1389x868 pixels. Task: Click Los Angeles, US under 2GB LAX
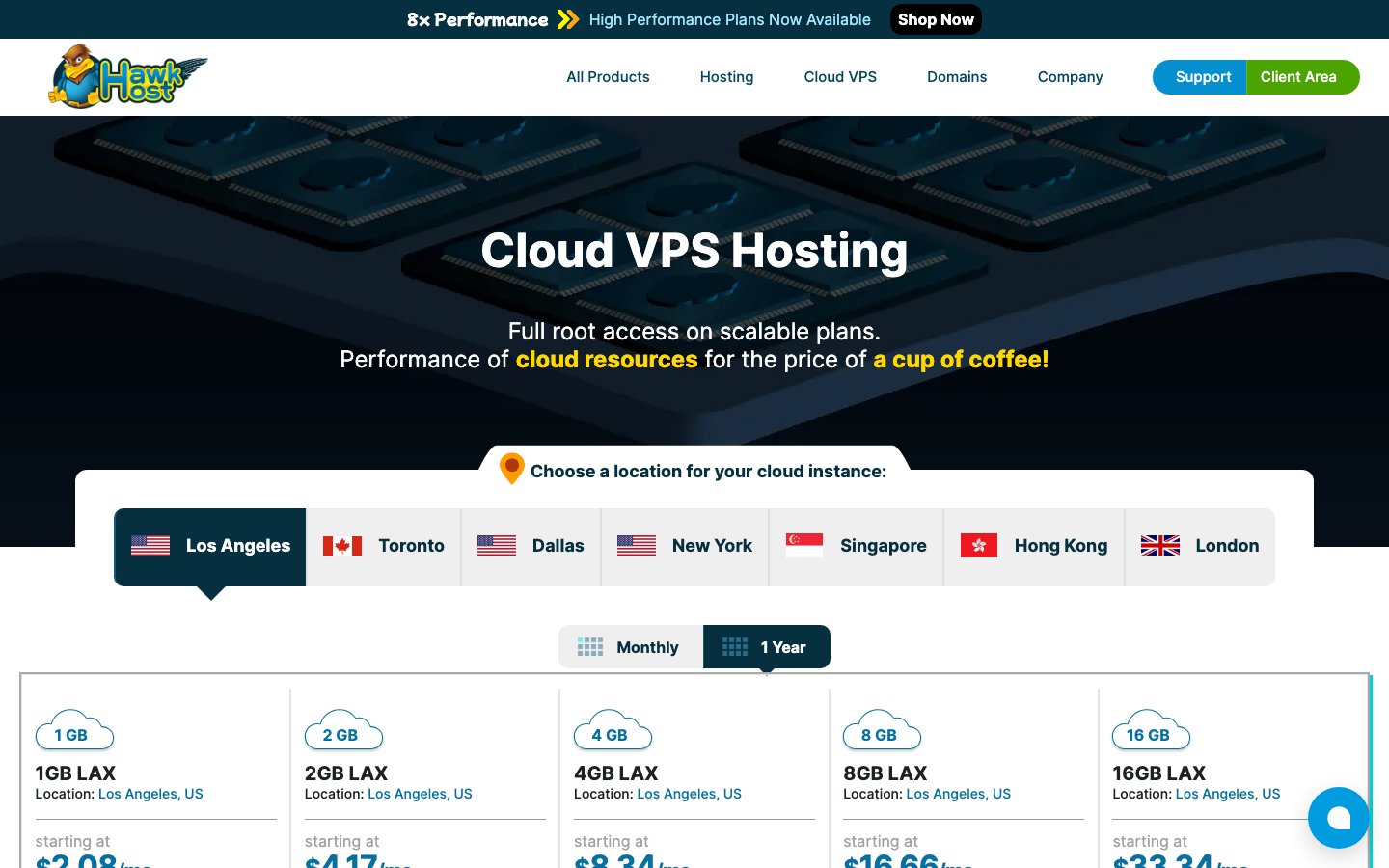(x=420, y=794)
